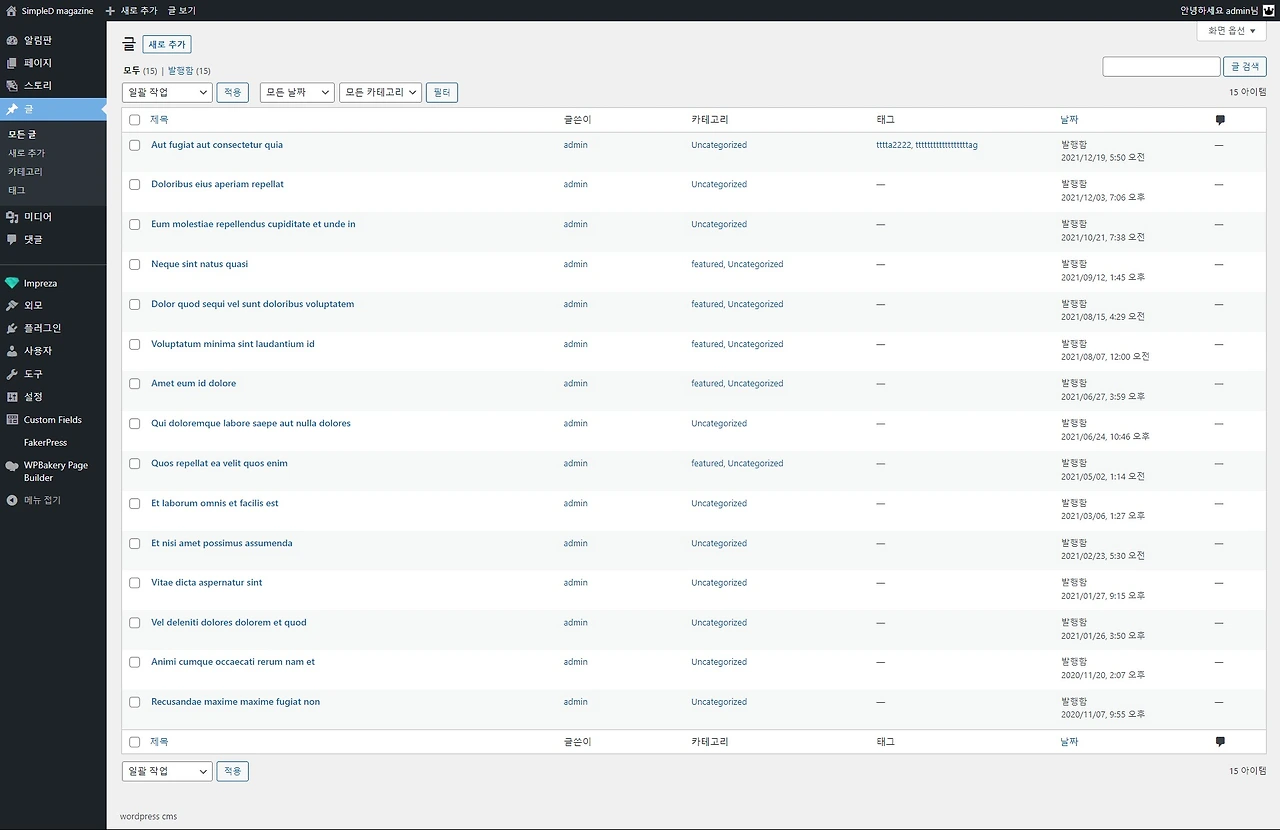Click the Impreza diamond icon
1280x830 pixels.
pyautogui.click(x=12, y=283)
